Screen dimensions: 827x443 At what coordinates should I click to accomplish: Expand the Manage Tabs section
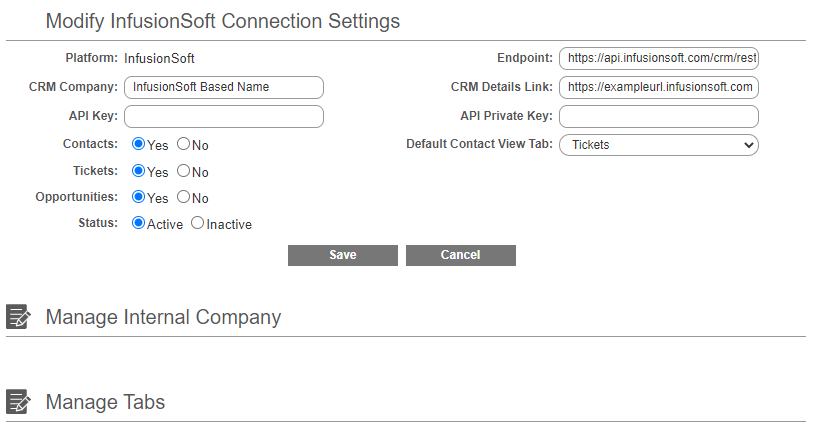pyautogui.click(x=105, y=402)
